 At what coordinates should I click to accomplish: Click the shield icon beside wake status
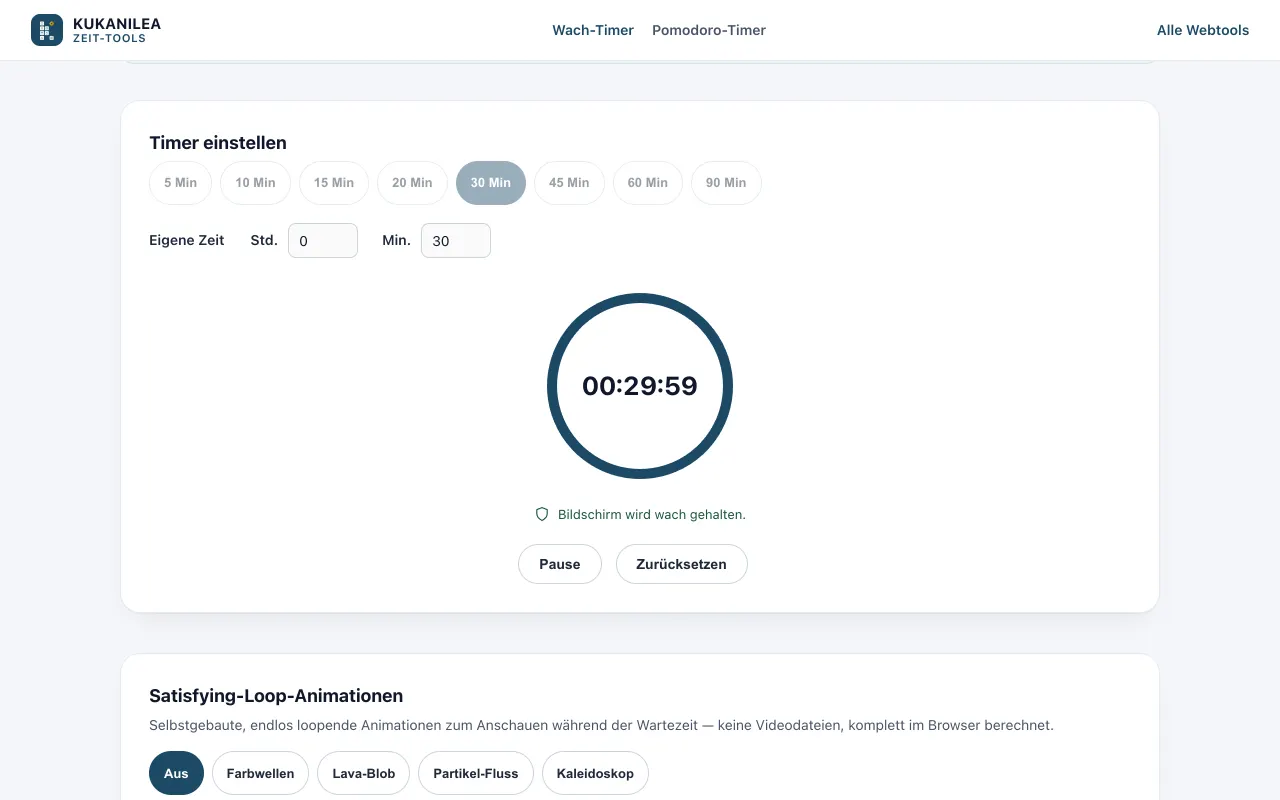(x=542, y=514)
